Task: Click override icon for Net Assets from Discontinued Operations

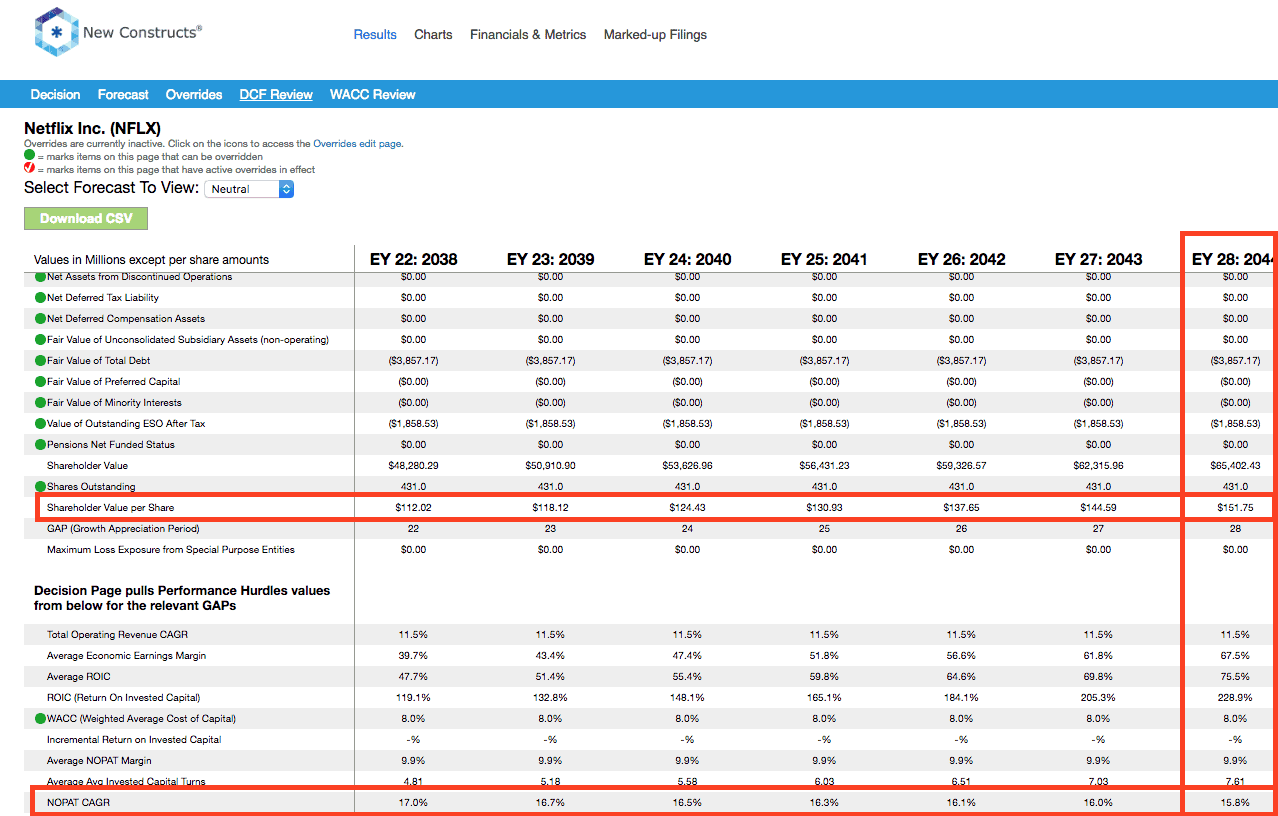Action: coord(41,277)
